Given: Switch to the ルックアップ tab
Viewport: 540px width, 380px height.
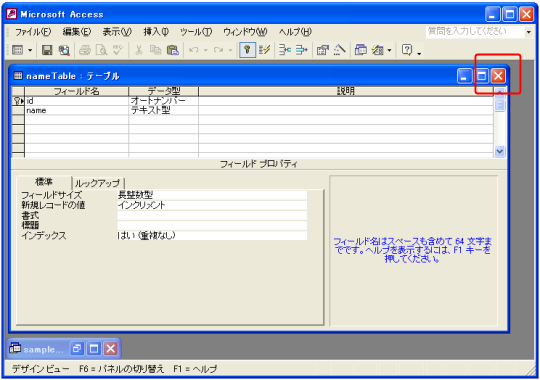Looking at the screenshot, I should pyautogui.click(x=97, y=183).
